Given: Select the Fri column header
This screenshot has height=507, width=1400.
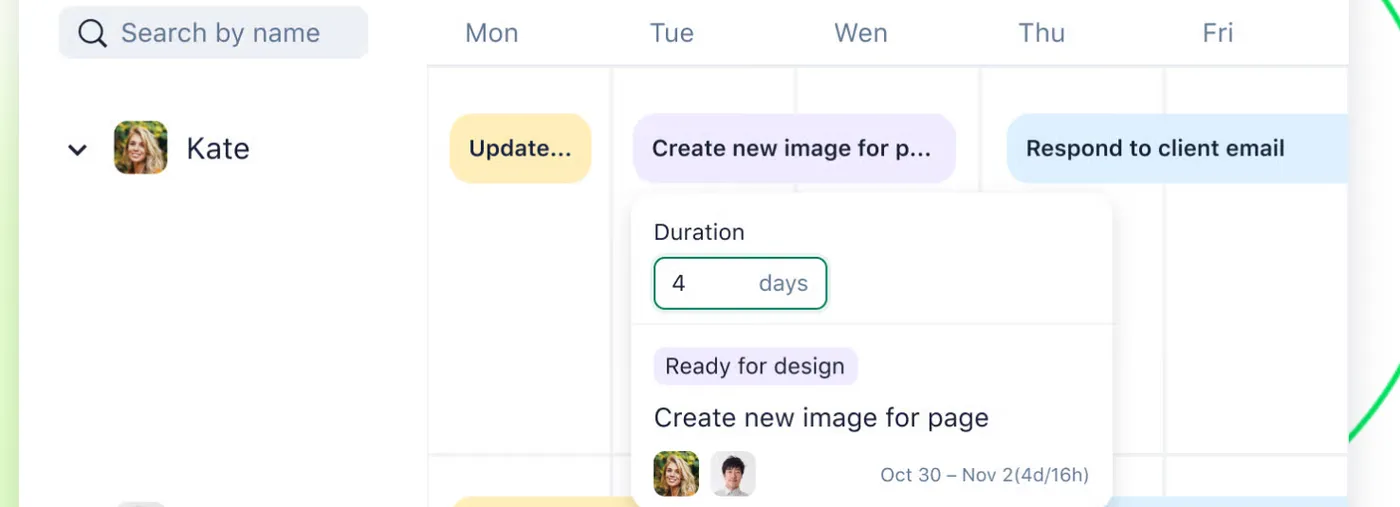Looking at the screenshot, I should click(x=1217, y=33).
